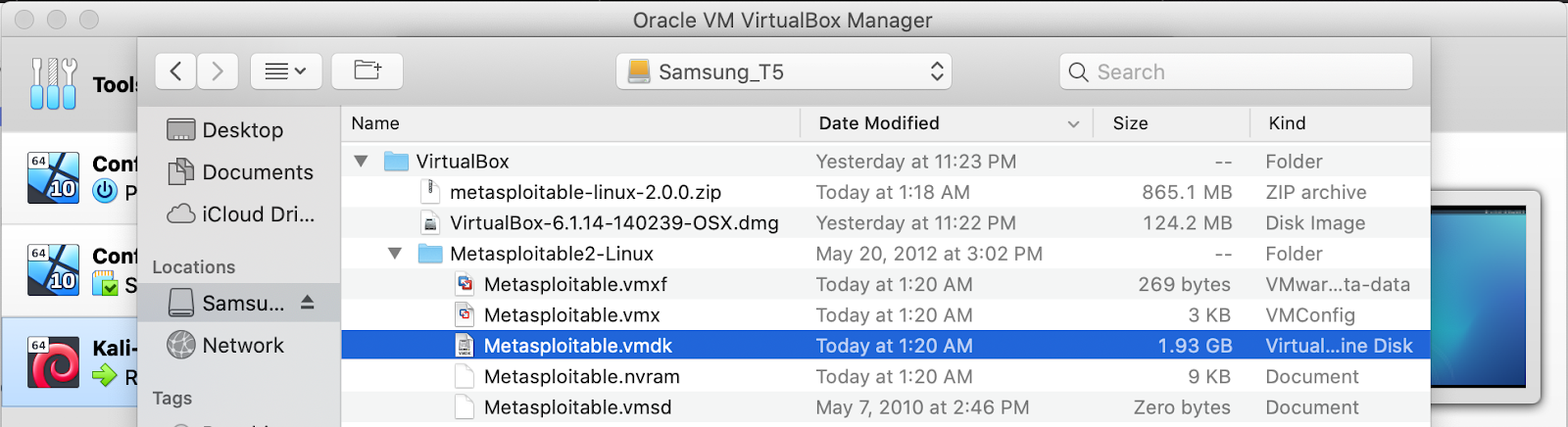1568x427 pixels.
Task: Open the list view options dropdown
Action: tap(286, 71)
